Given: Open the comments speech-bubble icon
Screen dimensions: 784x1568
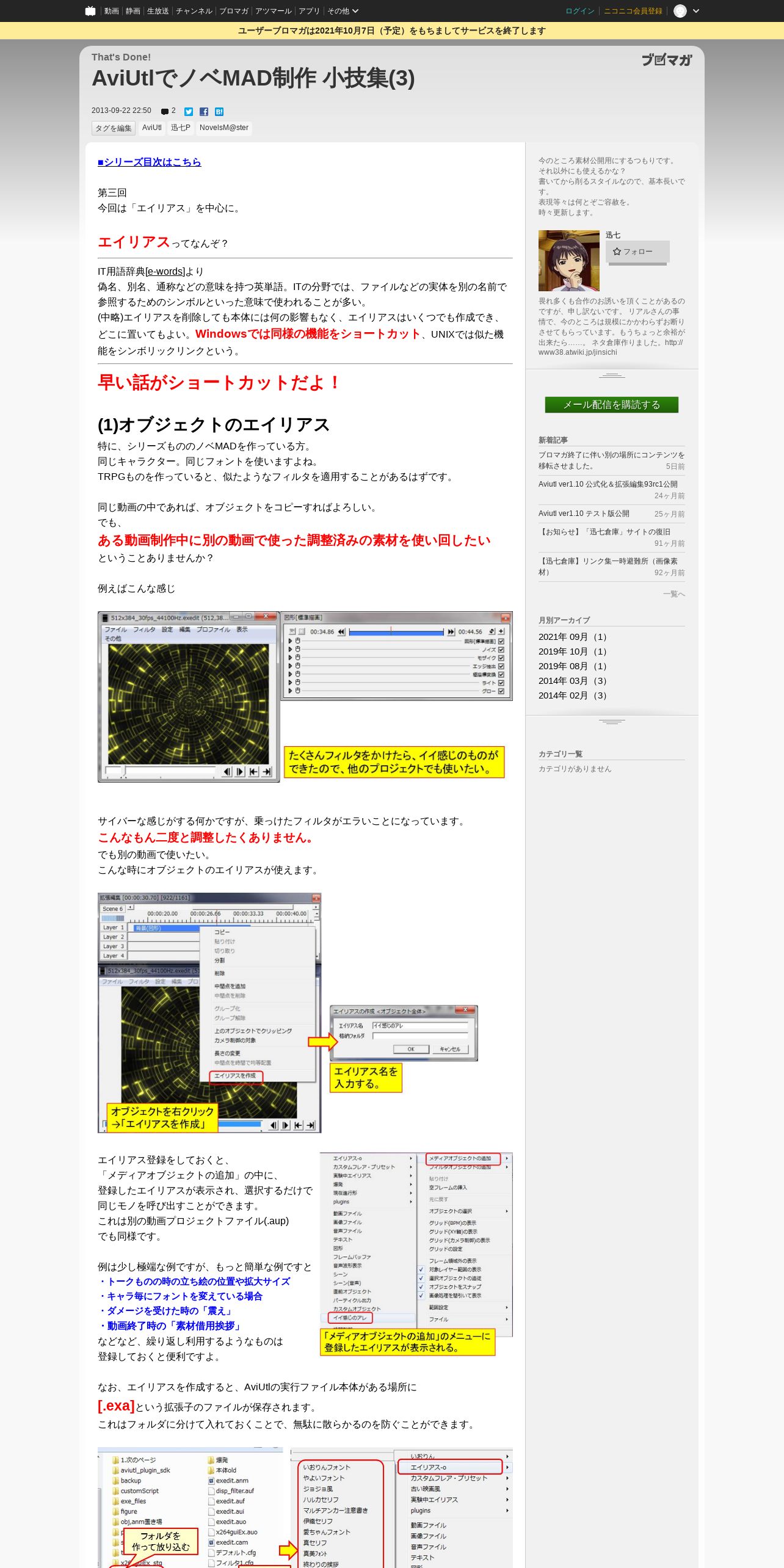Looking at the screenshot, I should click(x=165, y=111).
